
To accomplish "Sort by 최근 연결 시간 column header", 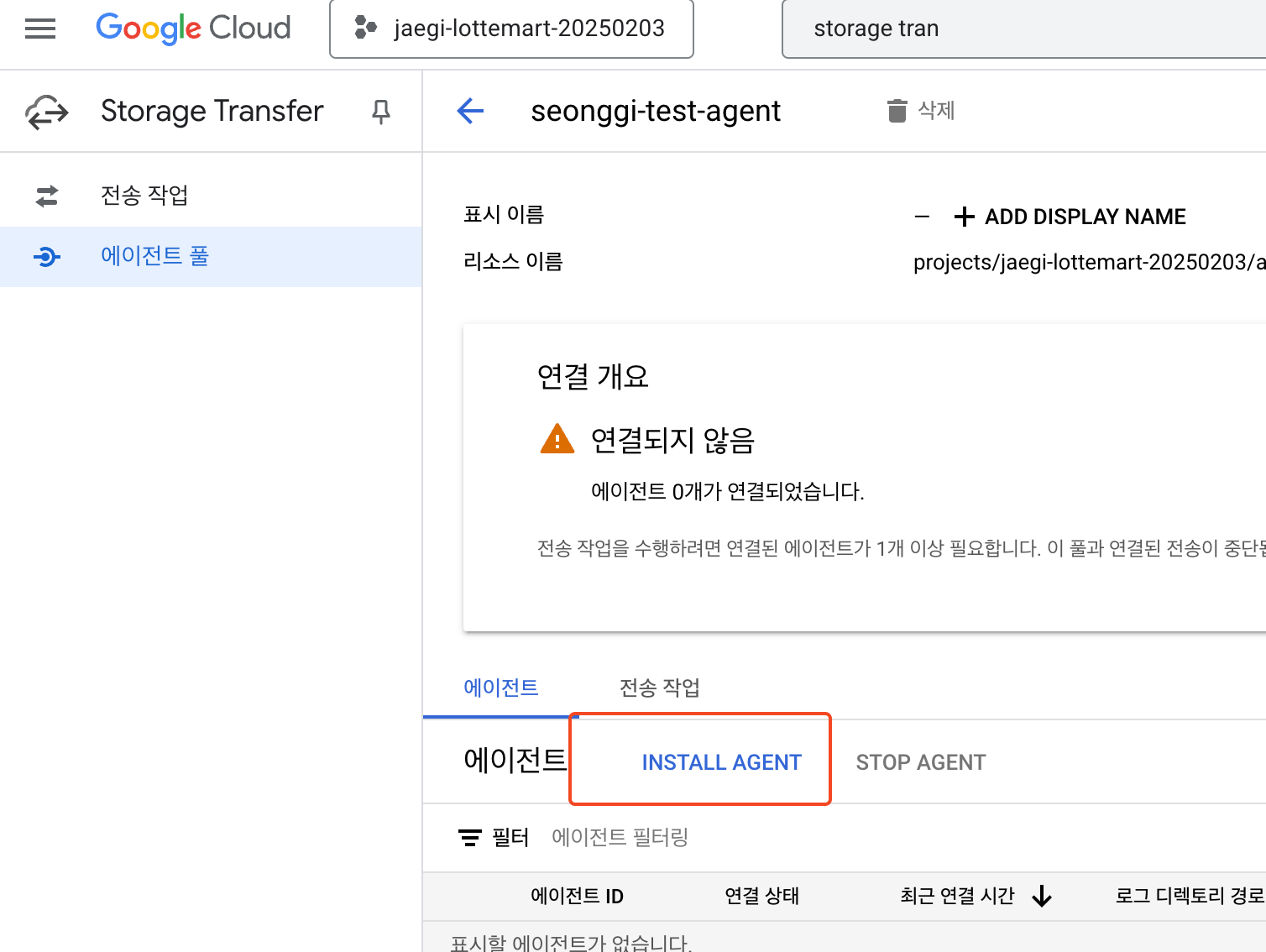I will point(958,896).
